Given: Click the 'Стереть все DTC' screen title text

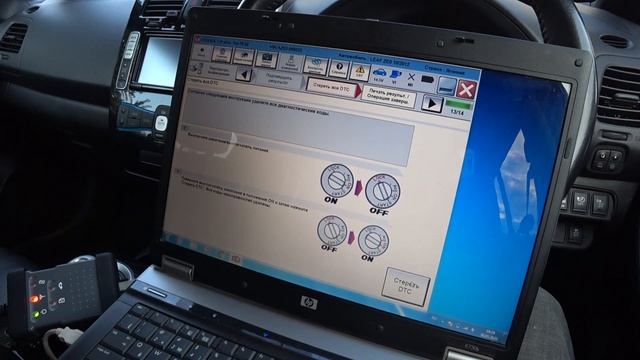Looking at the screenshot, I should tap(203, 82).
